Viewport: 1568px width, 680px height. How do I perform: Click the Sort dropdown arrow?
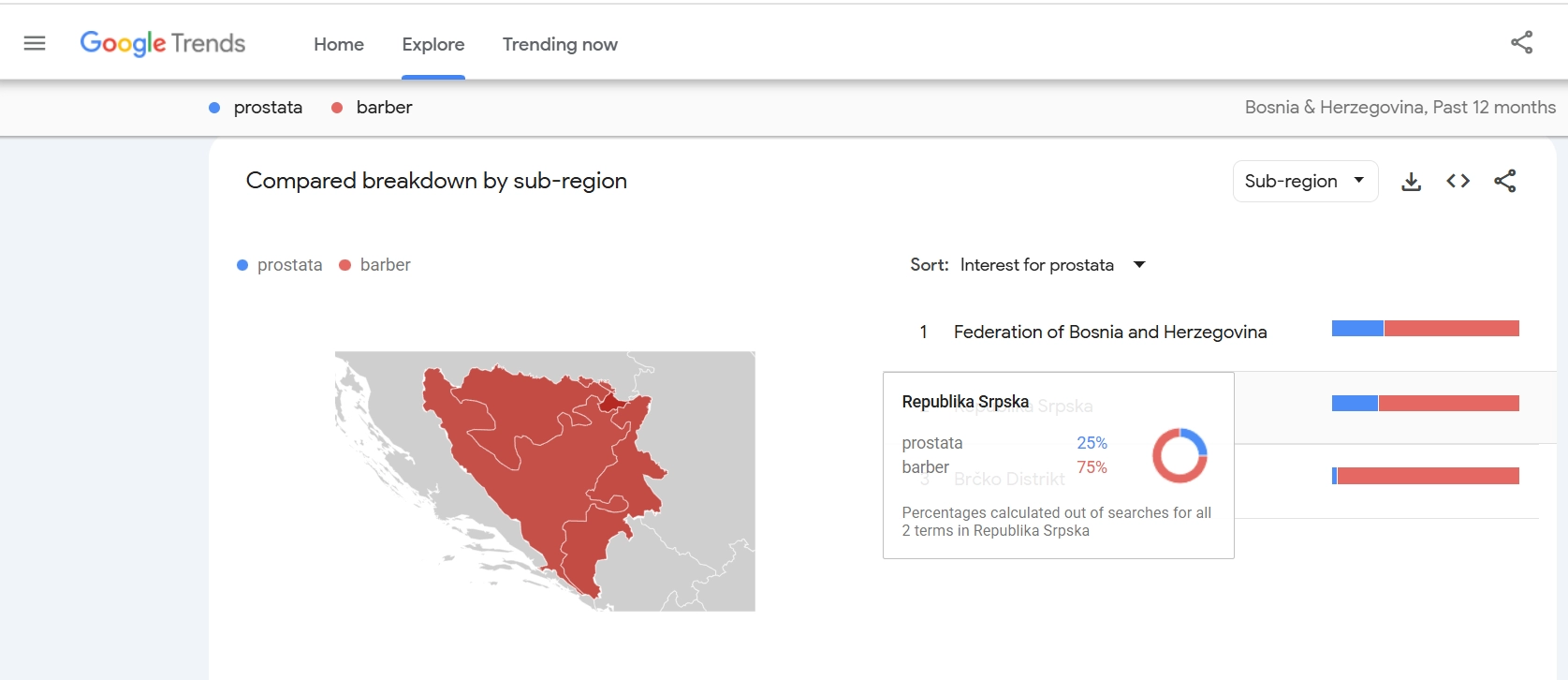(x=1139, y=265)
